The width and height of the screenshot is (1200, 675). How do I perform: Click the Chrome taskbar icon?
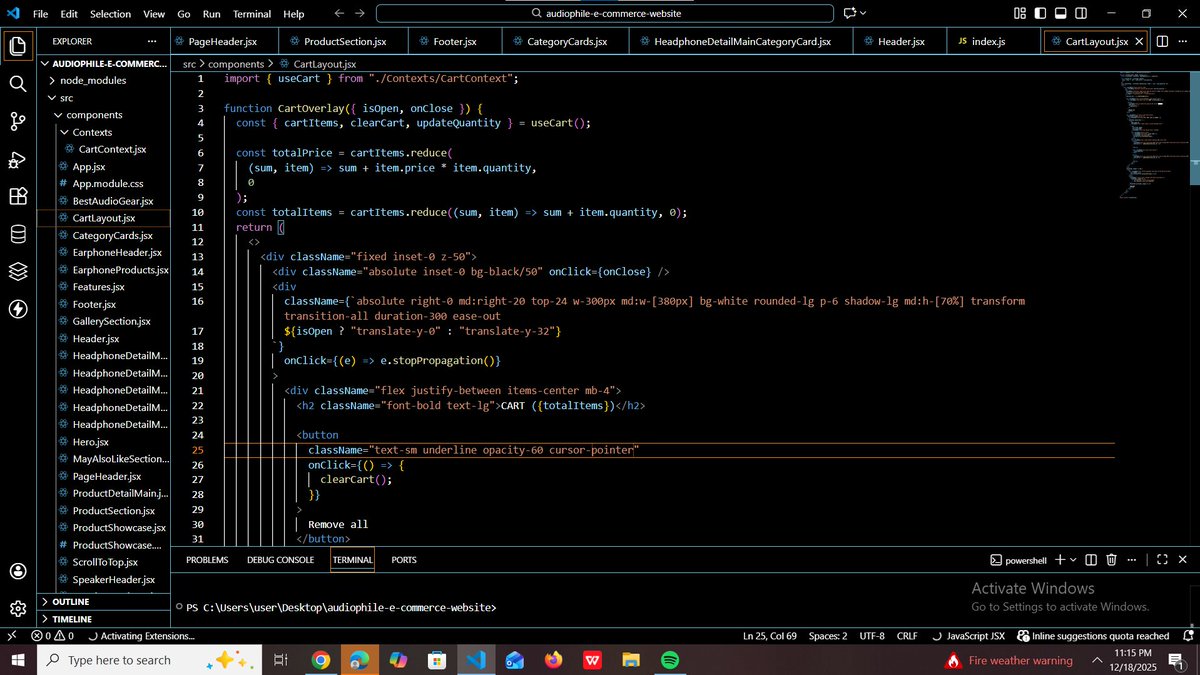click(320, 660)
